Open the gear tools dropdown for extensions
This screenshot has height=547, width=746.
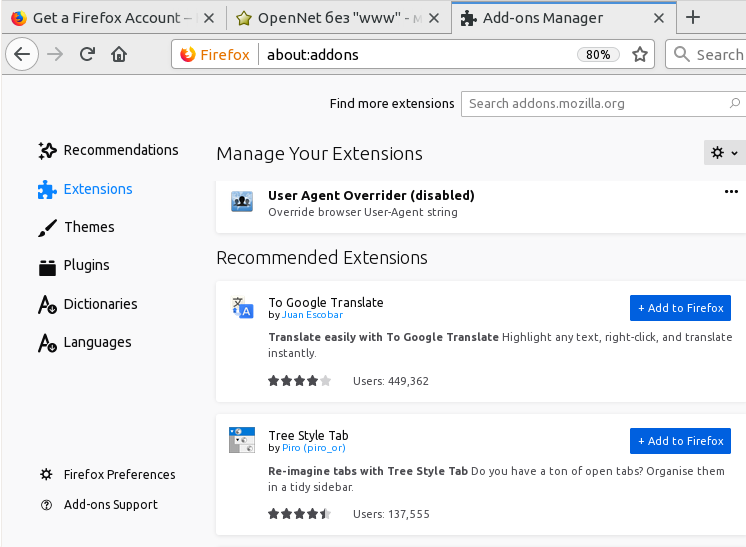(724, 153)
